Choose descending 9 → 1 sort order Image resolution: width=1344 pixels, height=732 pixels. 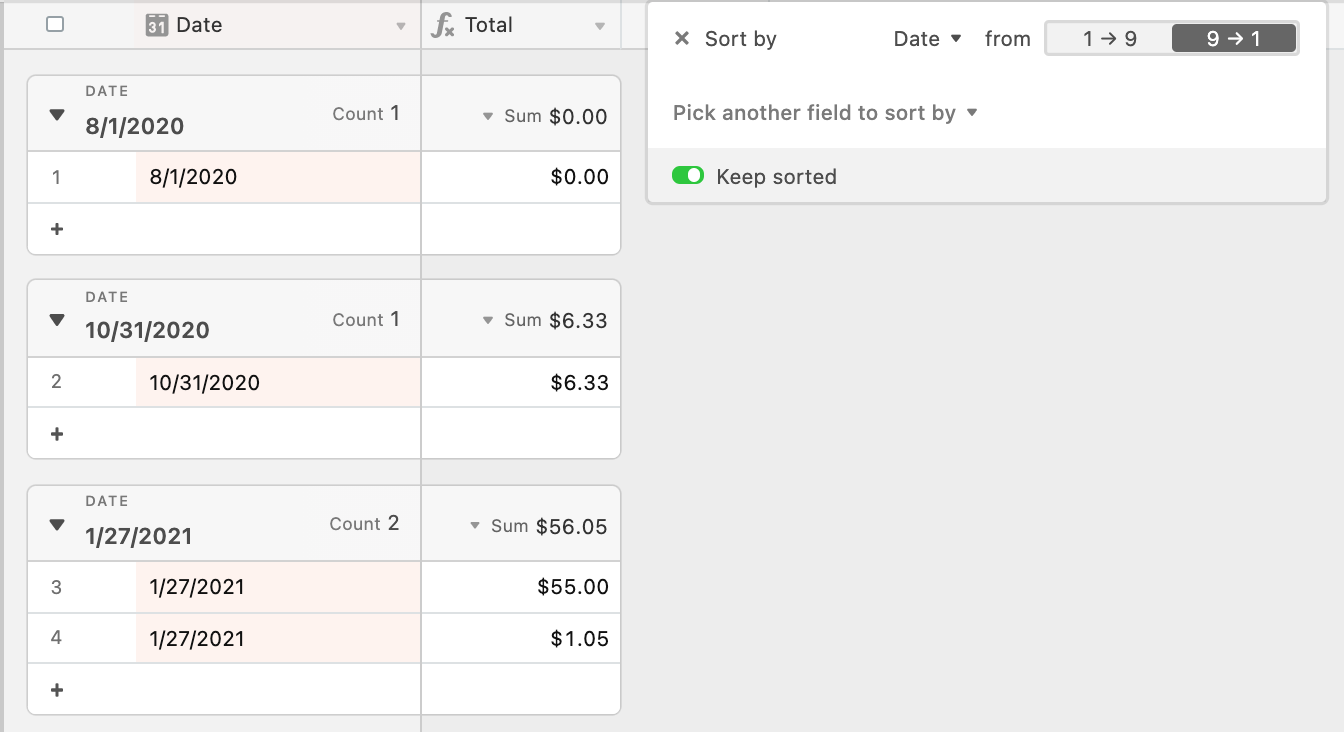point(1234,39)
